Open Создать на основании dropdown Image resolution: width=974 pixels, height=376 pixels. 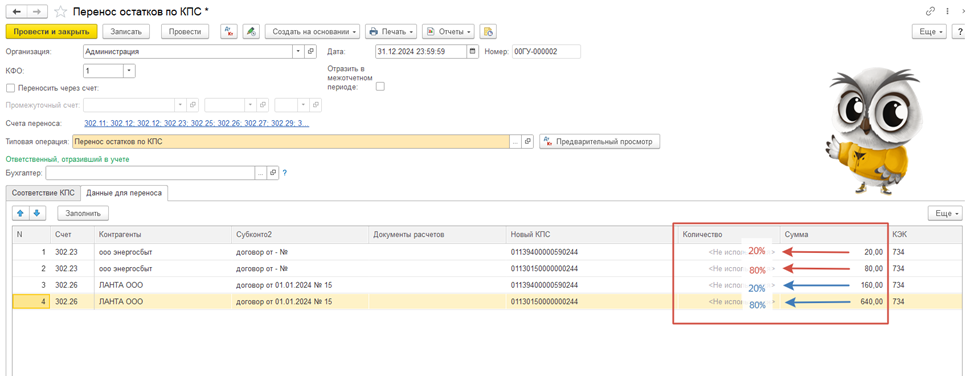click(x=312, y=32)
